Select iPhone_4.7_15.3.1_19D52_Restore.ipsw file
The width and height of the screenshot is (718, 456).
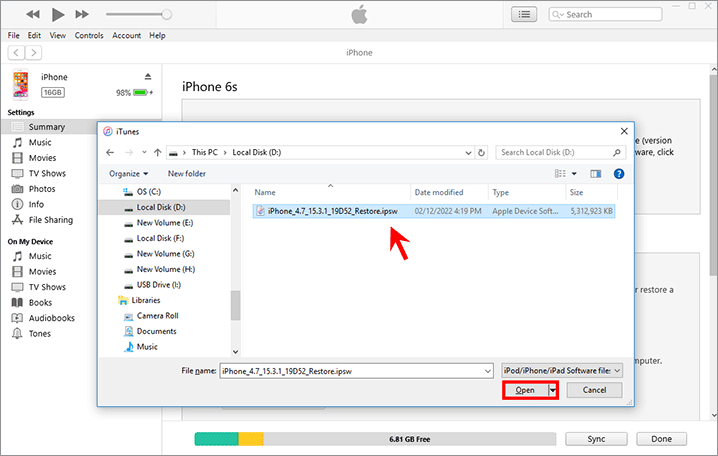(x=433, y=212)
